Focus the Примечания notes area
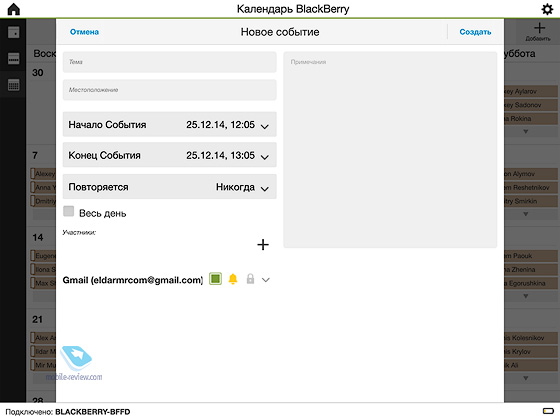 [x=390, y=150]
